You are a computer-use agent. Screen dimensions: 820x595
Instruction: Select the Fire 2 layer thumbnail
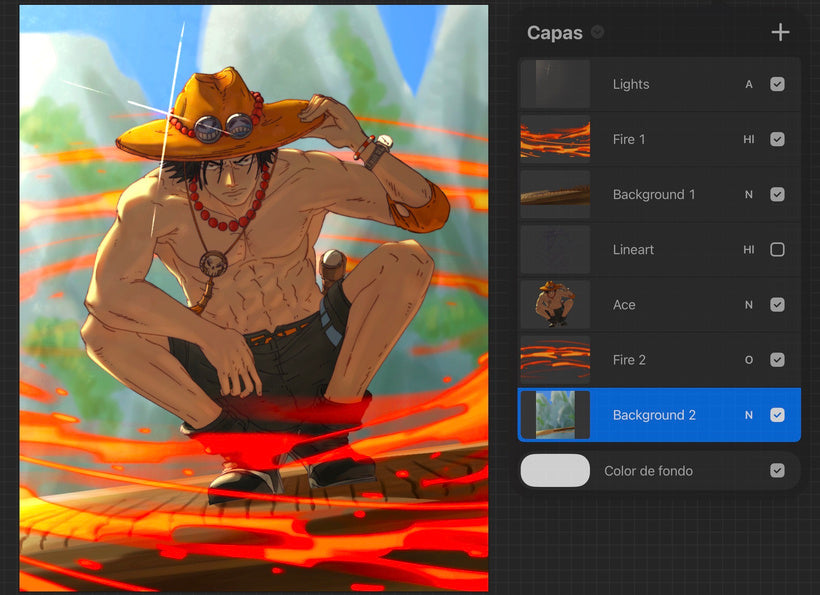click(555, 360)
